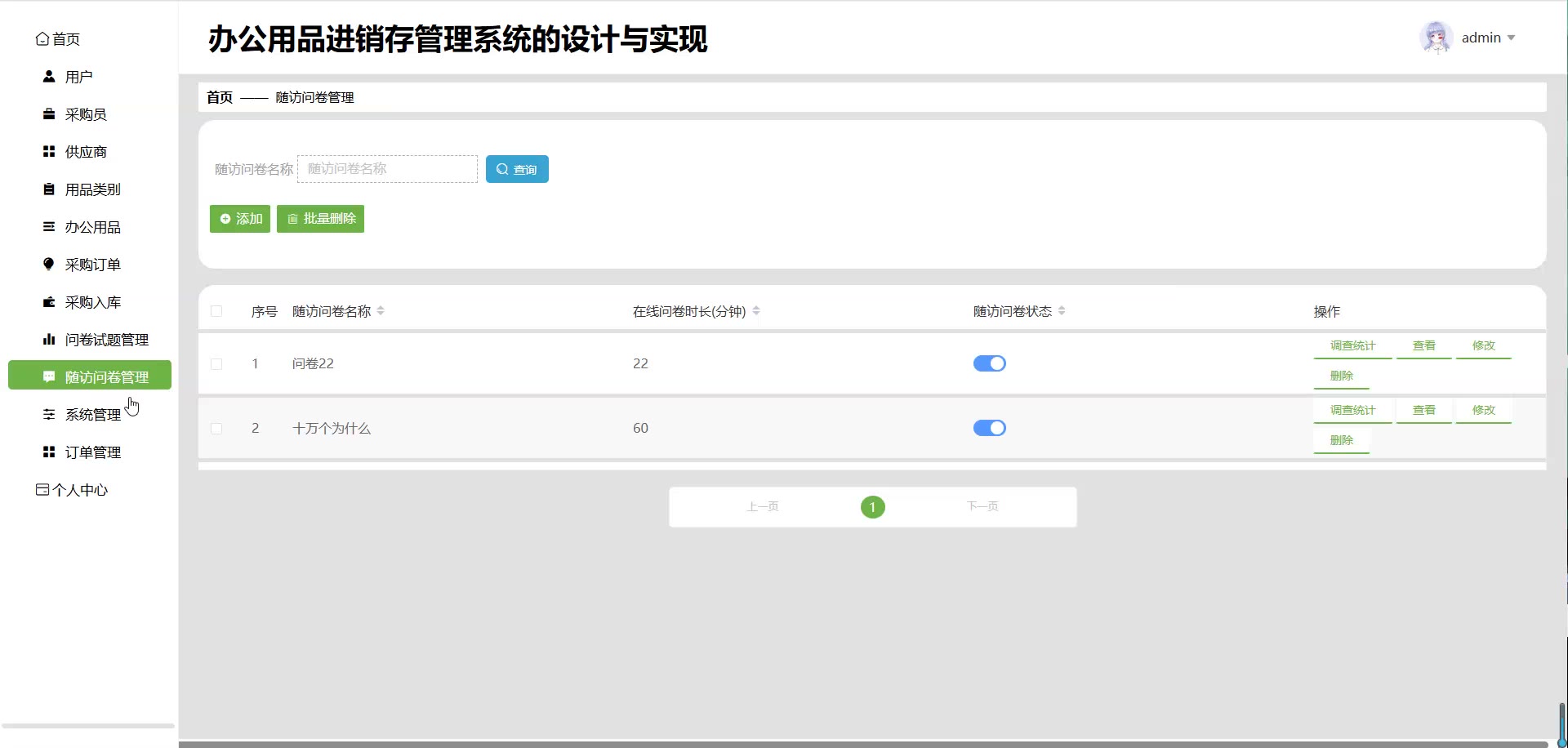Click 调查统计 link for 问卷22
This screenshot has height=748, width=1568.
pyautogui.click(x=1352, y=346)
